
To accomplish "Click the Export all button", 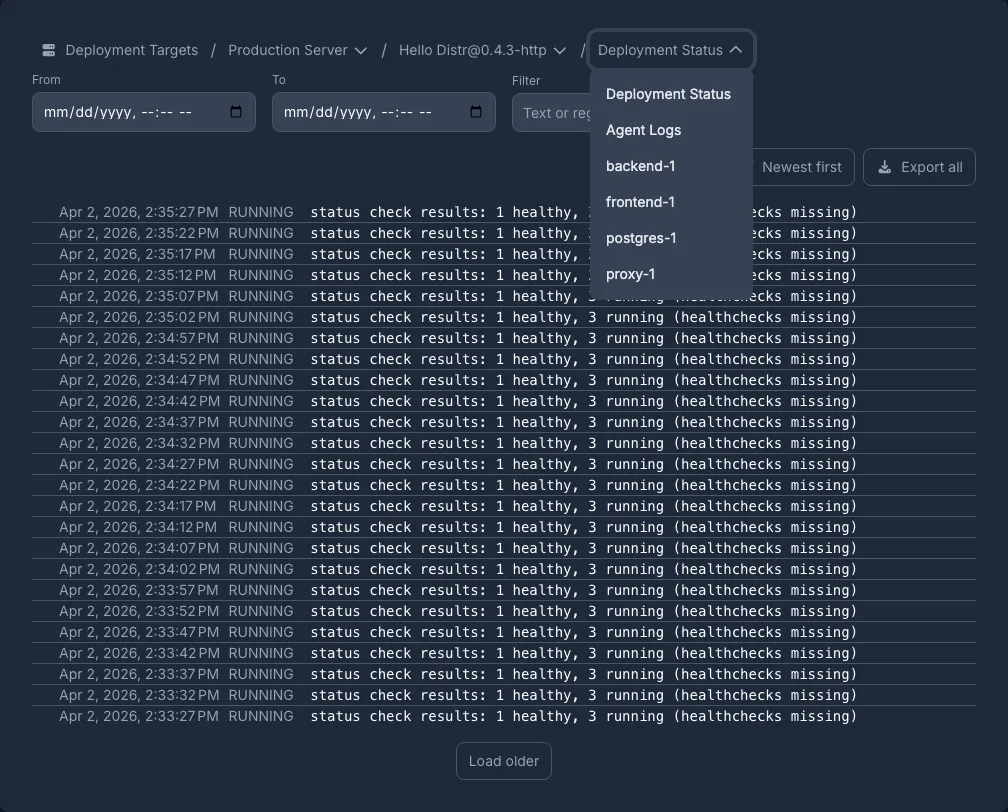I will click(919, 167).
